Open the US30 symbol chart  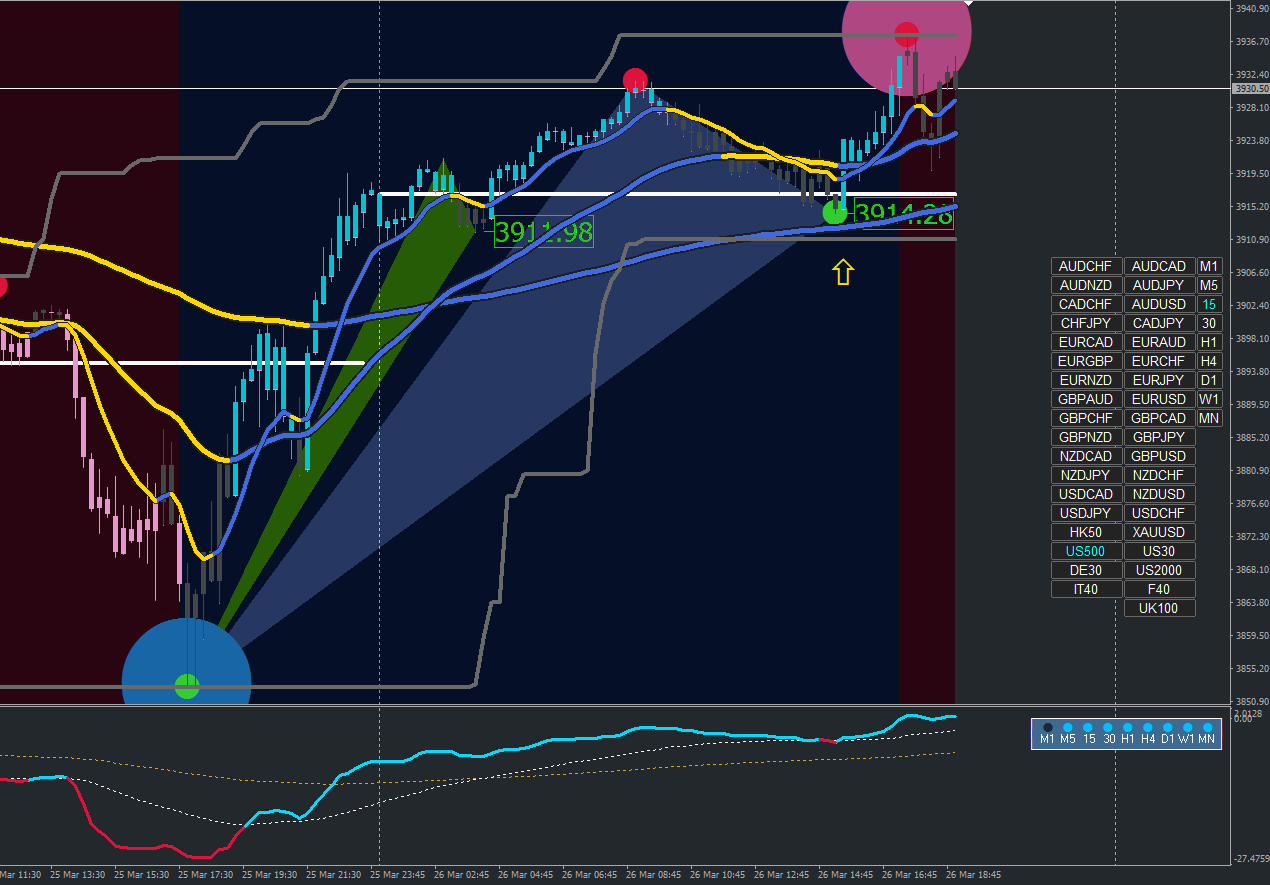pyautogui.click(x=1160, y=551)
